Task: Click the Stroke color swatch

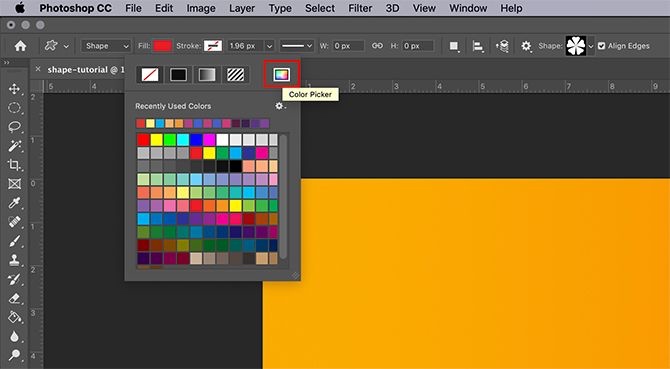Action: pos(212,46)
